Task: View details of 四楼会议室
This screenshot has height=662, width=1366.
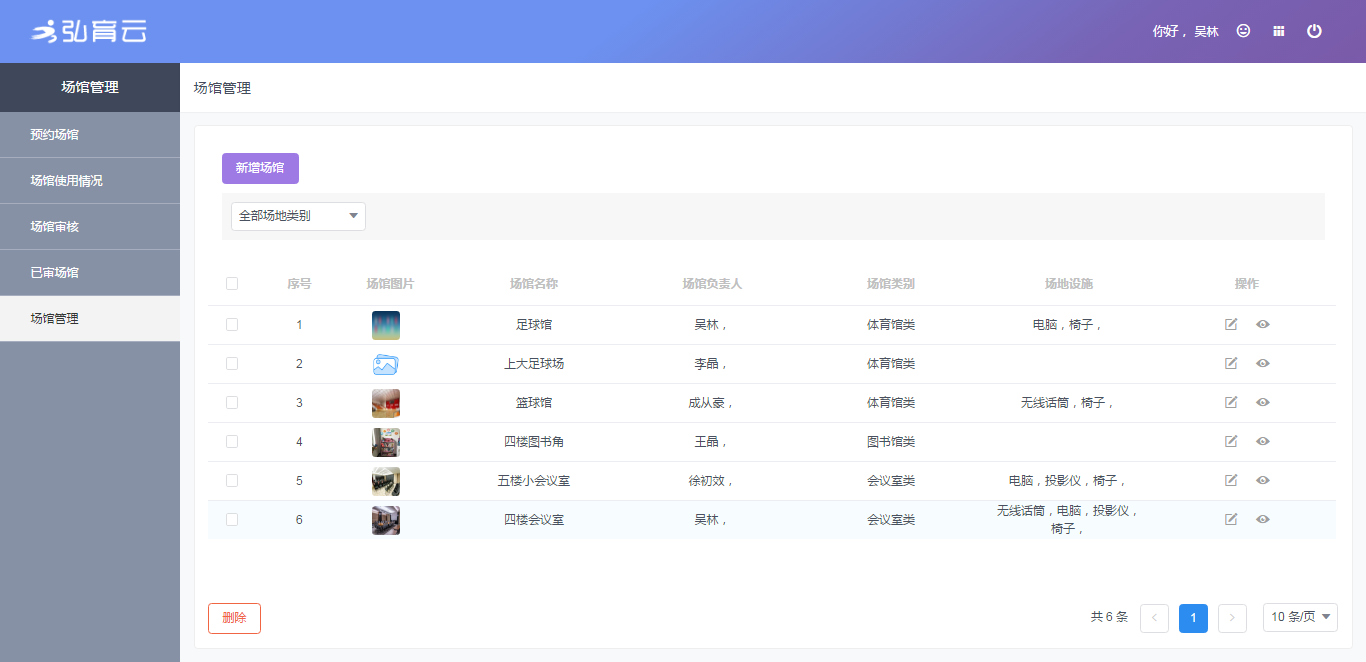Action: point(1263,519)
